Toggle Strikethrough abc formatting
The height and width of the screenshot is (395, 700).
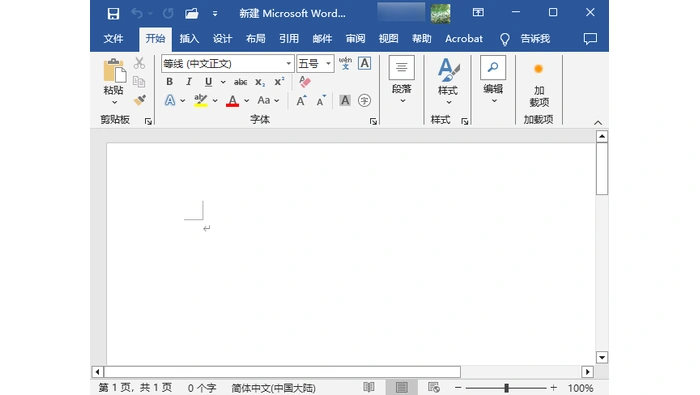[x=240, y=82]
